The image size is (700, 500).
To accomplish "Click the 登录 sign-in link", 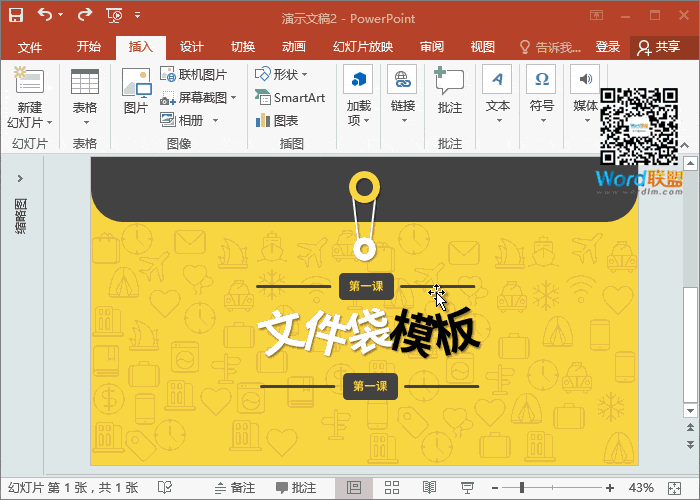I will tap(608, 47).
